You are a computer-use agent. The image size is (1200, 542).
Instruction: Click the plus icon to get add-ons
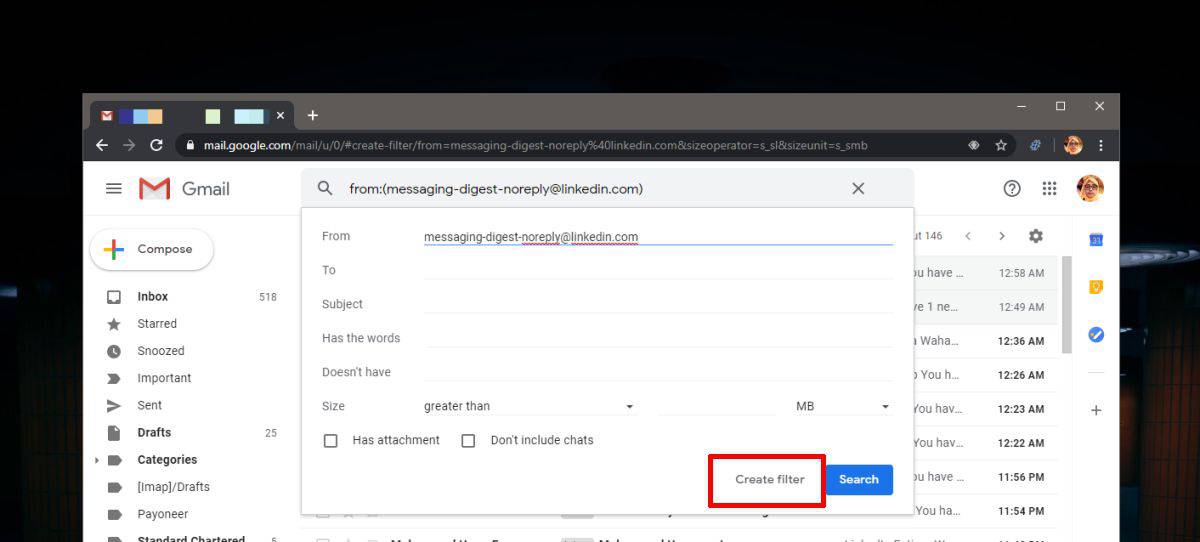pyautogui.click(x=1096, y=410)
